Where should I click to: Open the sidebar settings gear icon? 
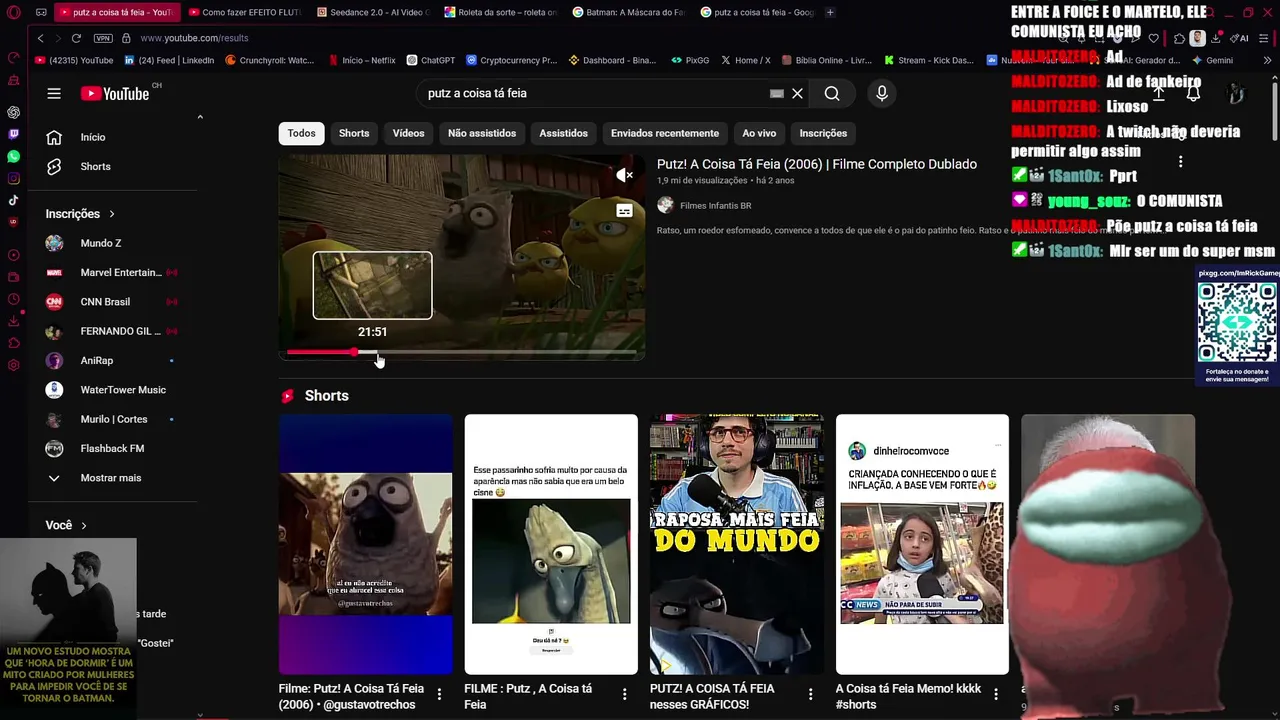click(13, 365)
